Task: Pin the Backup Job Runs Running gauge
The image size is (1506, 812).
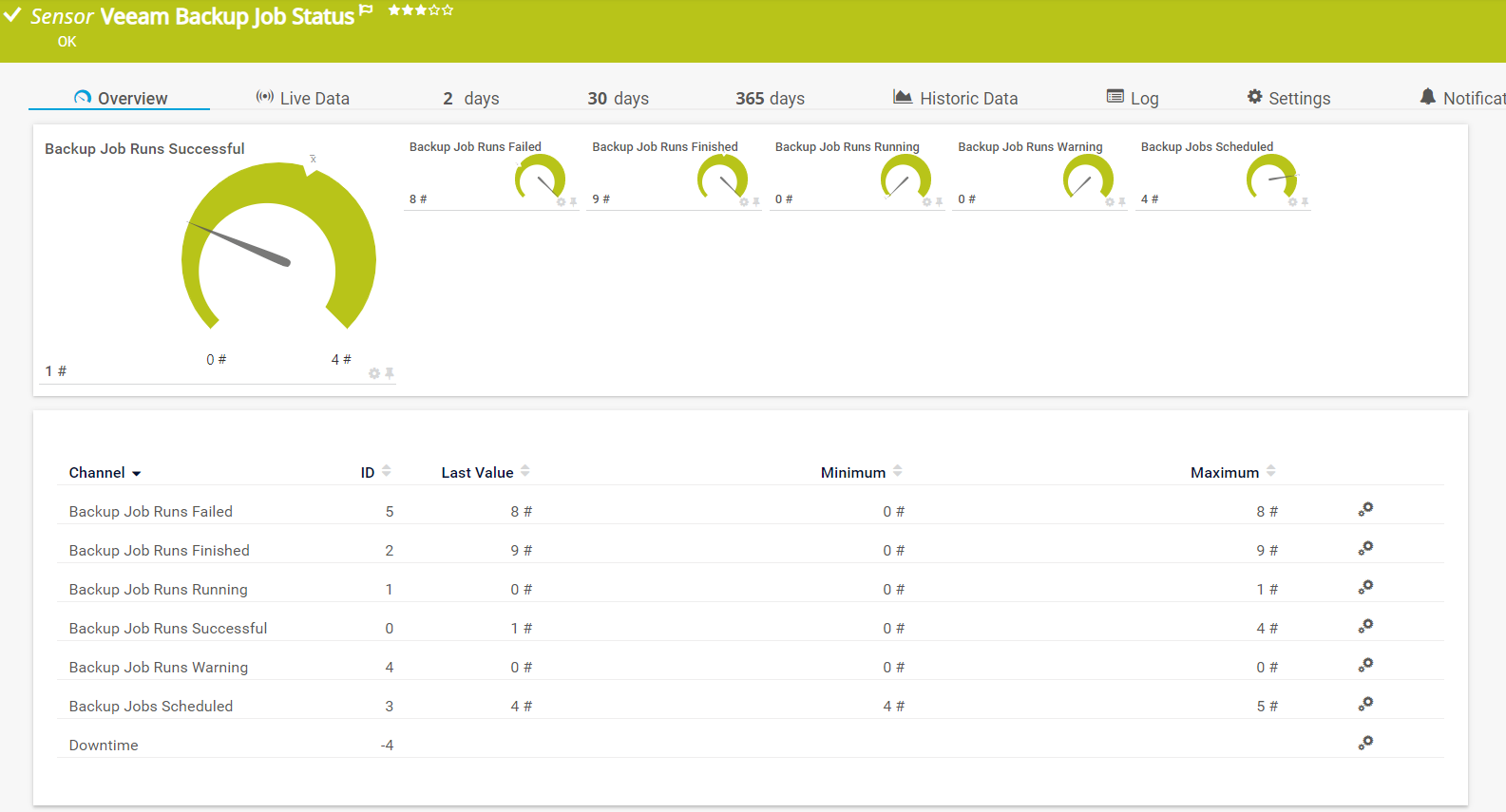Action: click(939, 202)
